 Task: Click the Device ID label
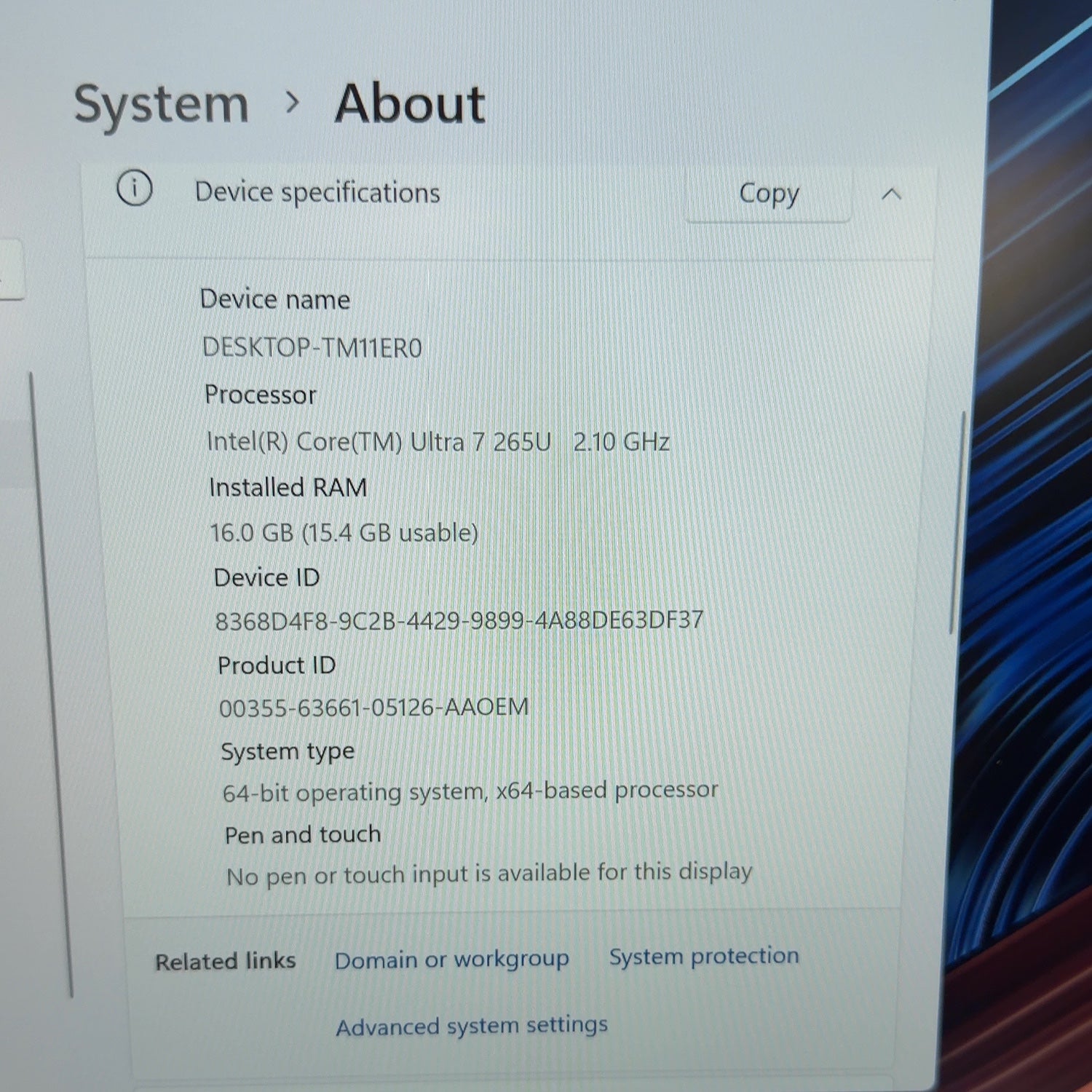pyautogui.click(x=267, y=577)
